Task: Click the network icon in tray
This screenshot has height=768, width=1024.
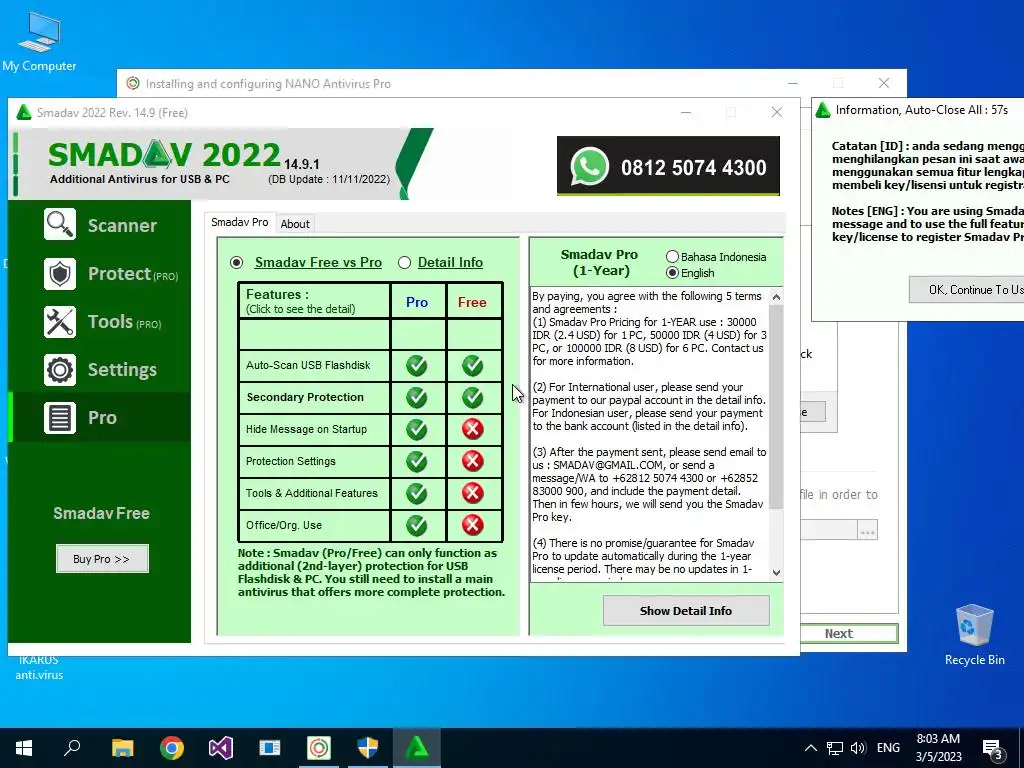Action: pos(835,748)
